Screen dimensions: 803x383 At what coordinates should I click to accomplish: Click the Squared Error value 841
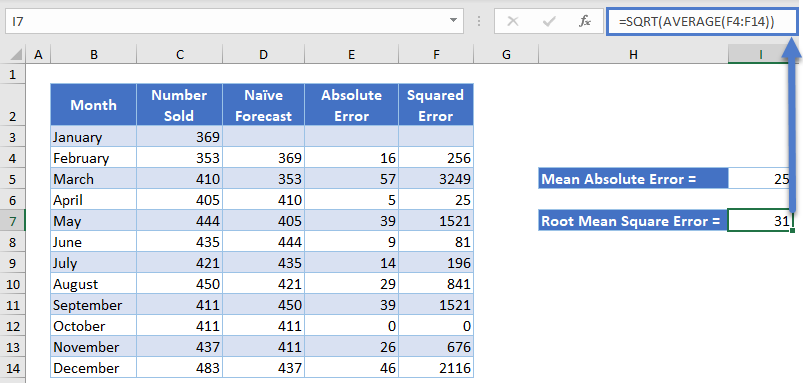(x=436, y=284)
